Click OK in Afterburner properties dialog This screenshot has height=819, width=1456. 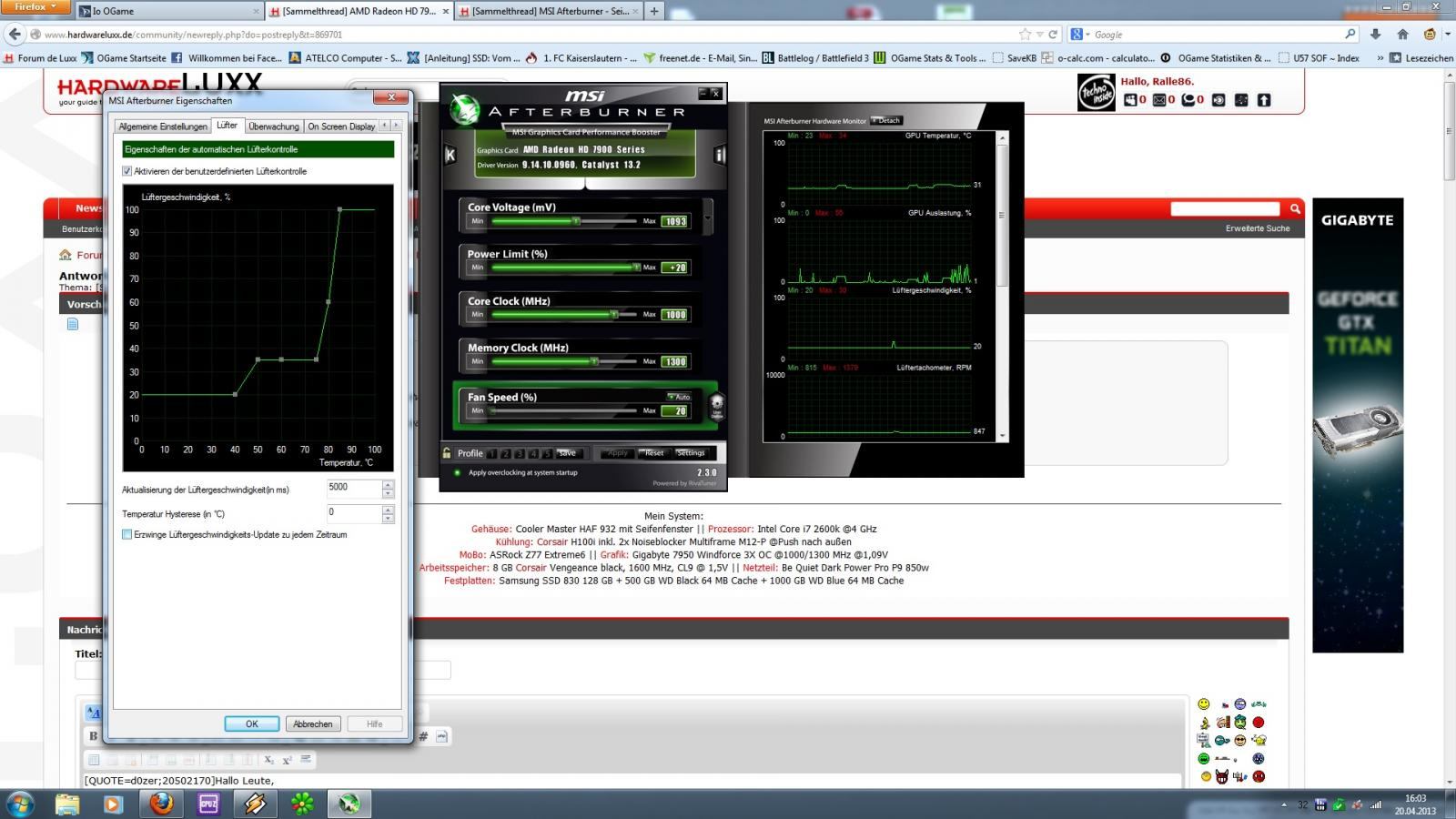coord(252,723)
